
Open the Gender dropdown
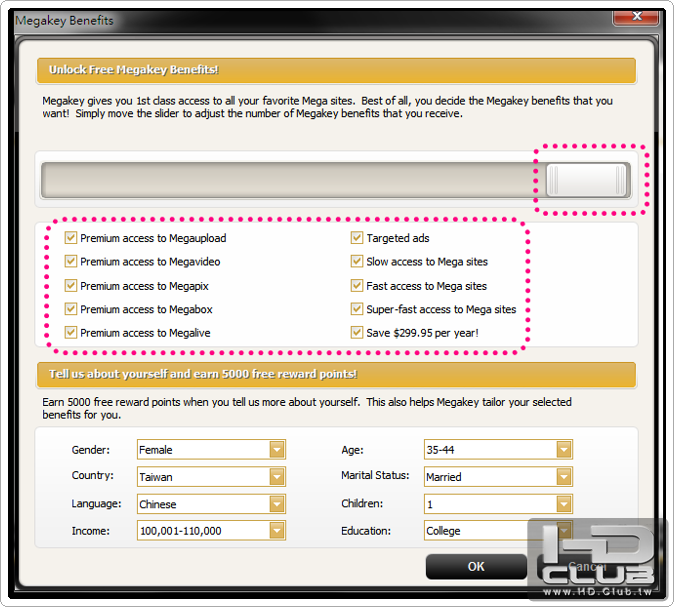click(211, 450)
